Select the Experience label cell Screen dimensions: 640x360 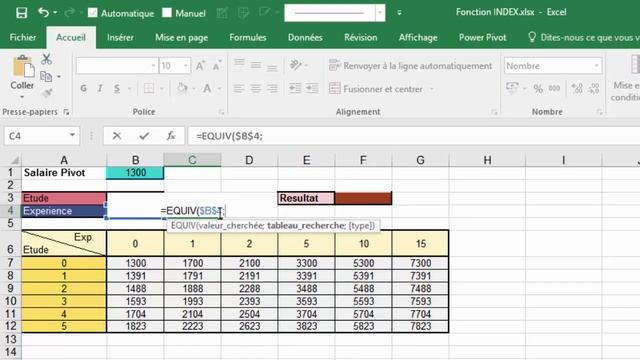[x=64, y=211]
